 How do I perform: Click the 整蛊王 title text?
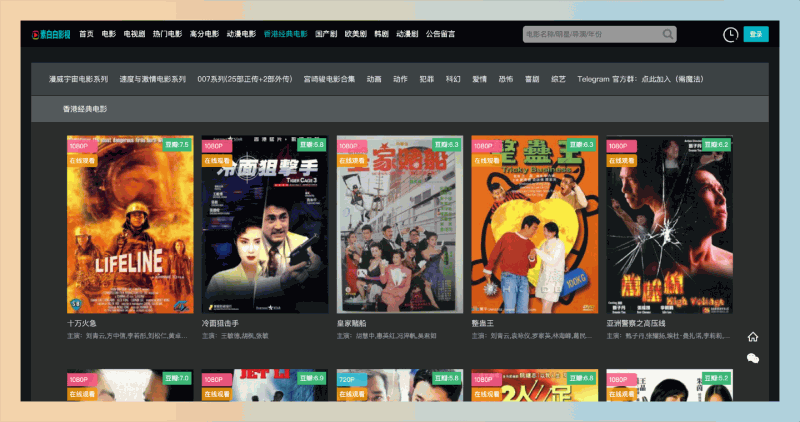pyautogui.click(x=483, y=324)
